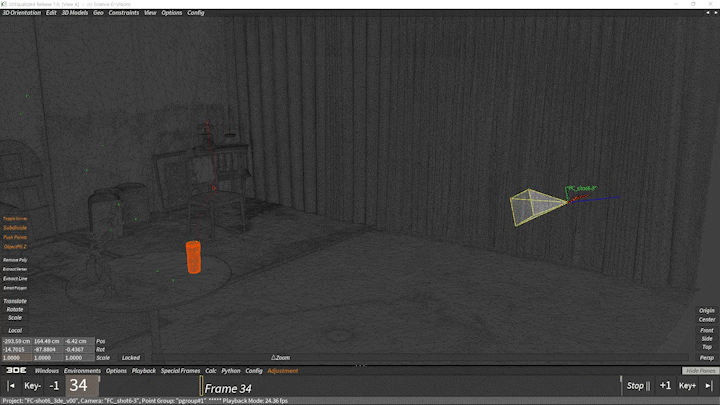
Task: Click the Origin view button
Action: (x=707, y=310)
